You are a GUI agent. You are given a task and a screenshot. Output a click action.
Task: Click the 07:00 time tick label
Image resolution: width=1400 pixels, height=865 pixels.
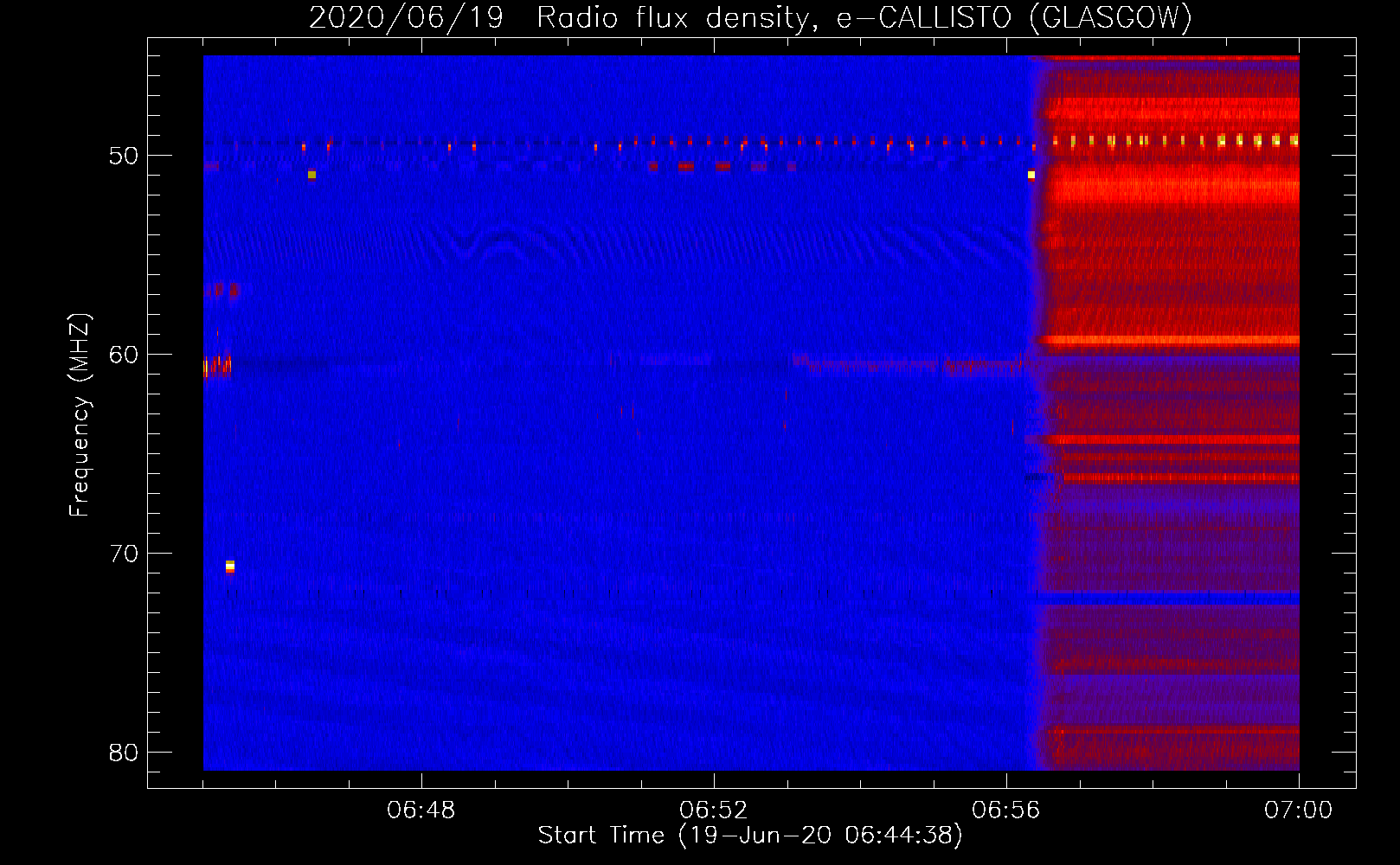click(x=1299, y=811)
